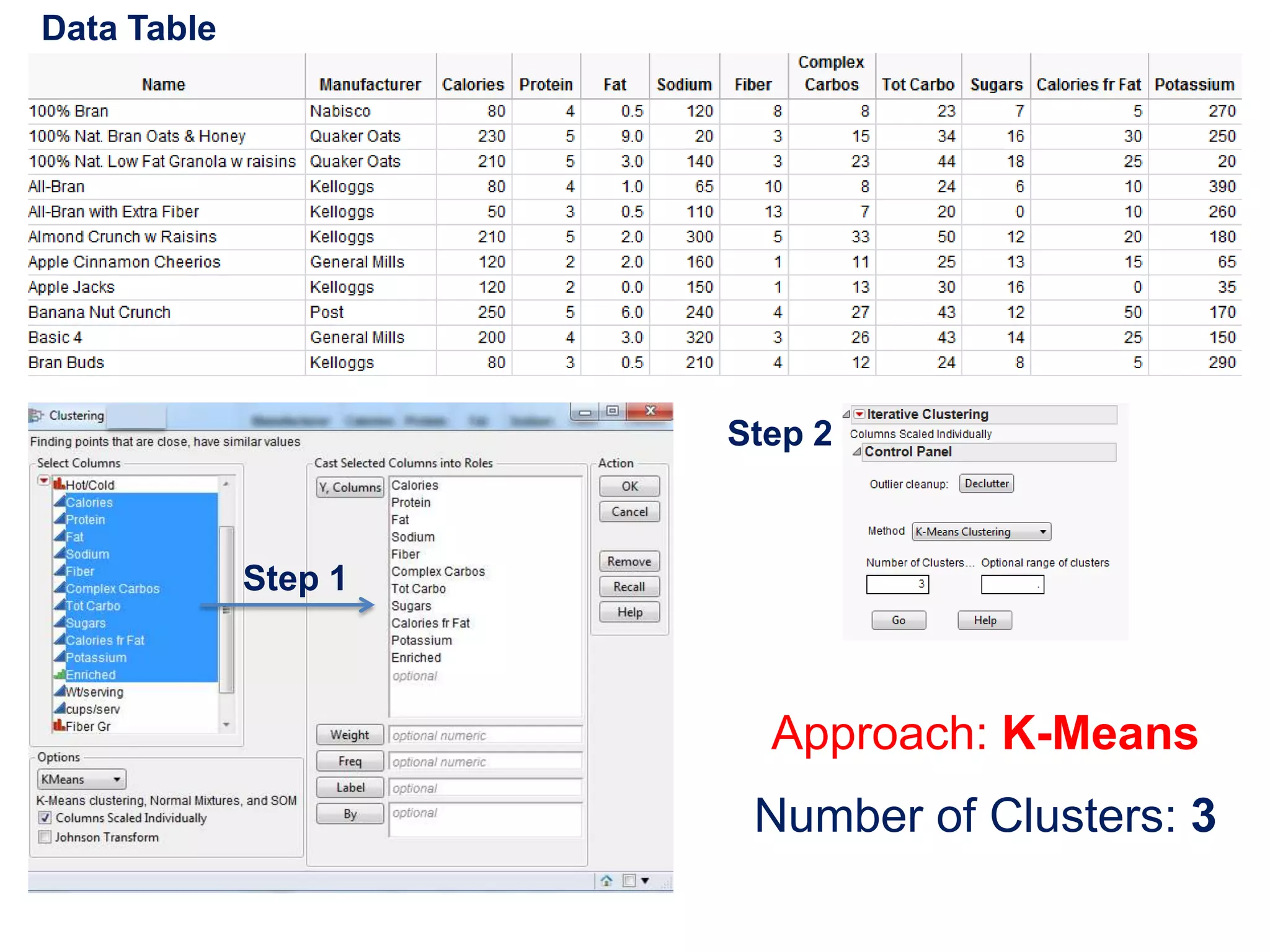This screenshot has height=952, width=1270.
Task: Click the Optional range of clusters field
Action: pyautogui.click(x=1013, y=584)
